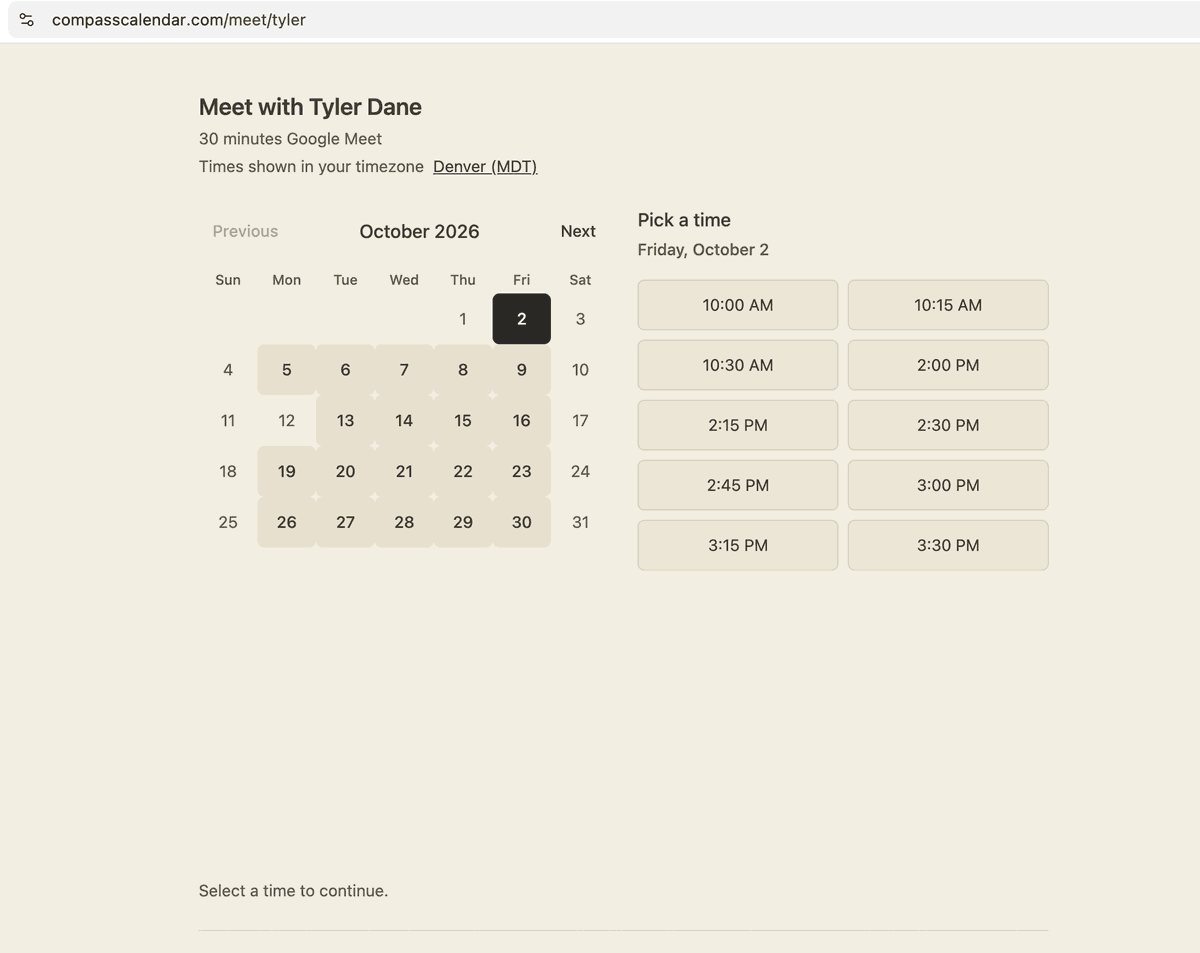The width and height of the screenshot is (1200, 953).
Task: Select the 3:00 PM time slot
Action: coord(948,485)
